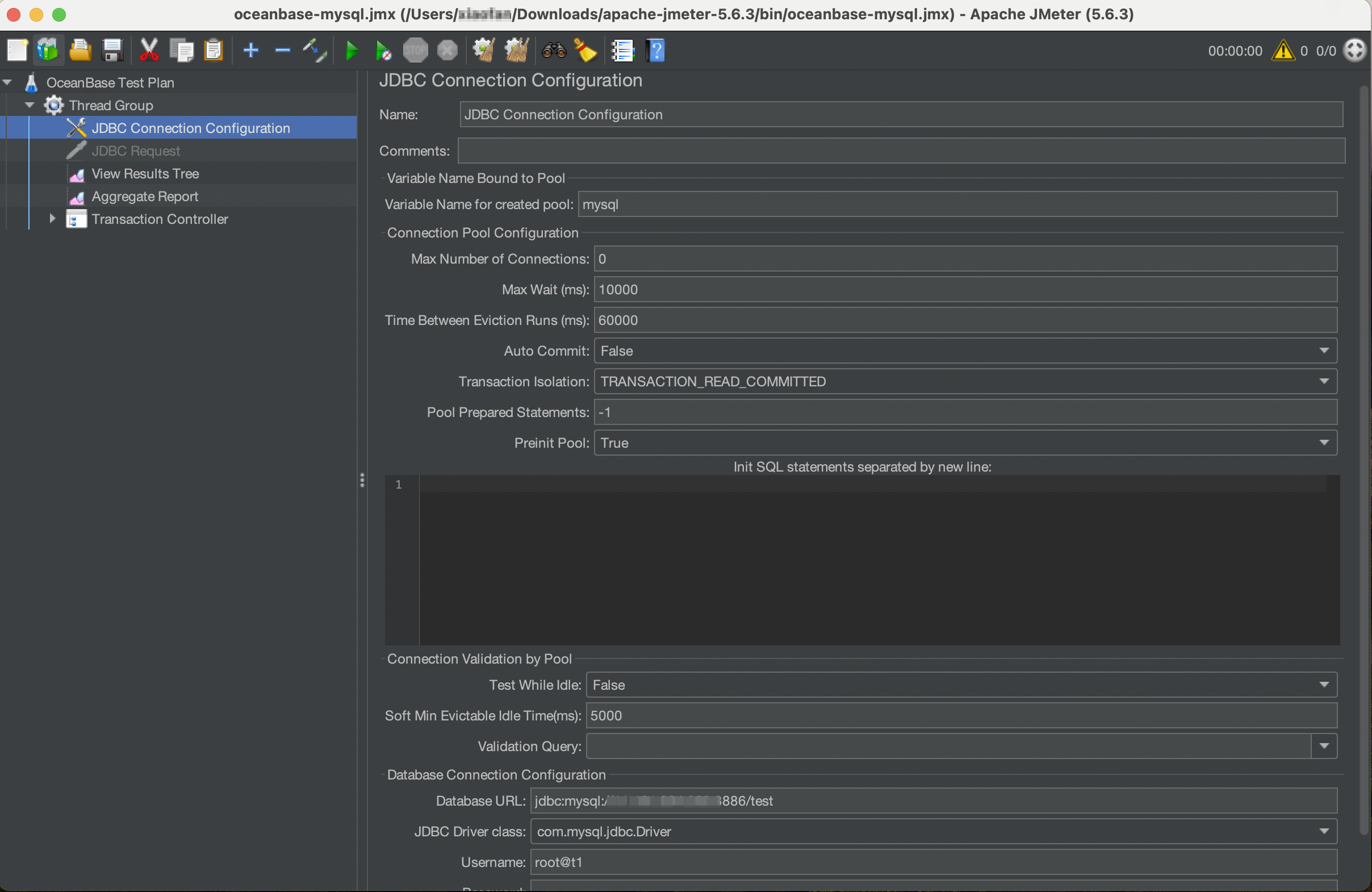Viewport: 1372px width, 892px height.
Task: Start the test run with the green play icon
Action: click(x=352, y=50)
